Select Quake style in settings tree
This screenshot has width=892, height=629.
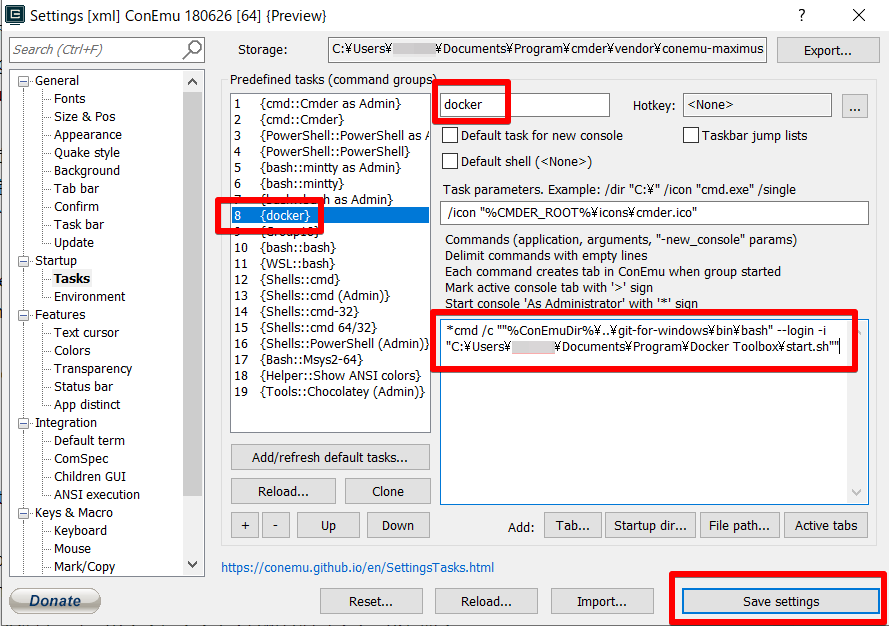(87, 153)
